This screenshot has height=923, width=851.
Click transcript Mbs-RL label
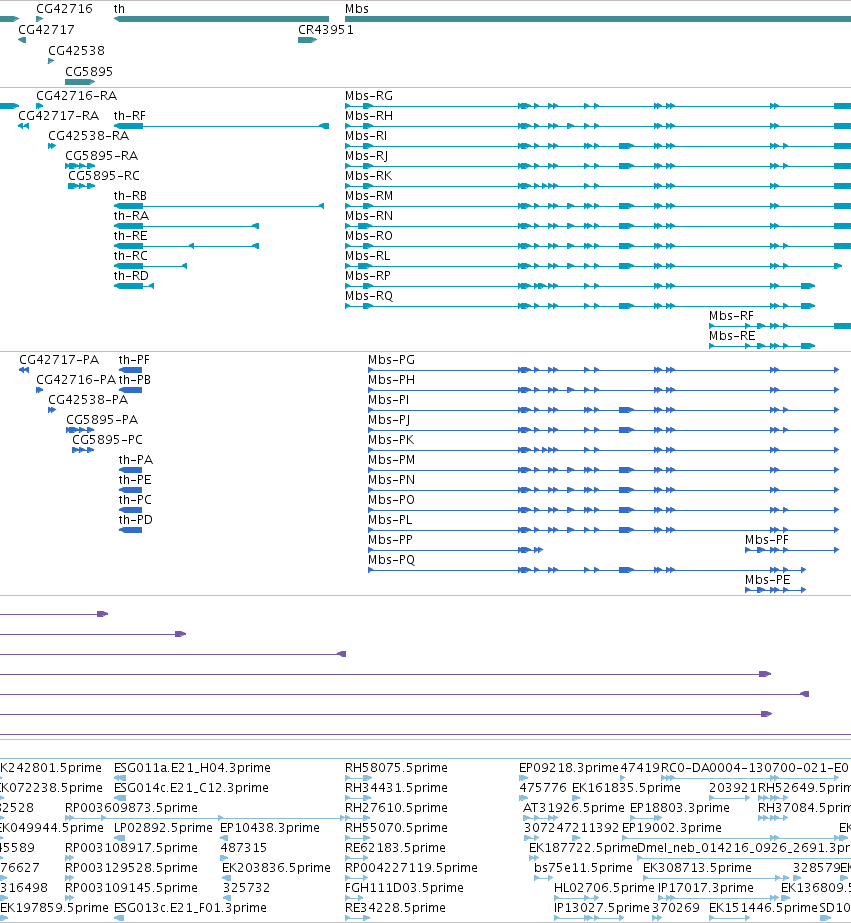[x=368, y=256]
